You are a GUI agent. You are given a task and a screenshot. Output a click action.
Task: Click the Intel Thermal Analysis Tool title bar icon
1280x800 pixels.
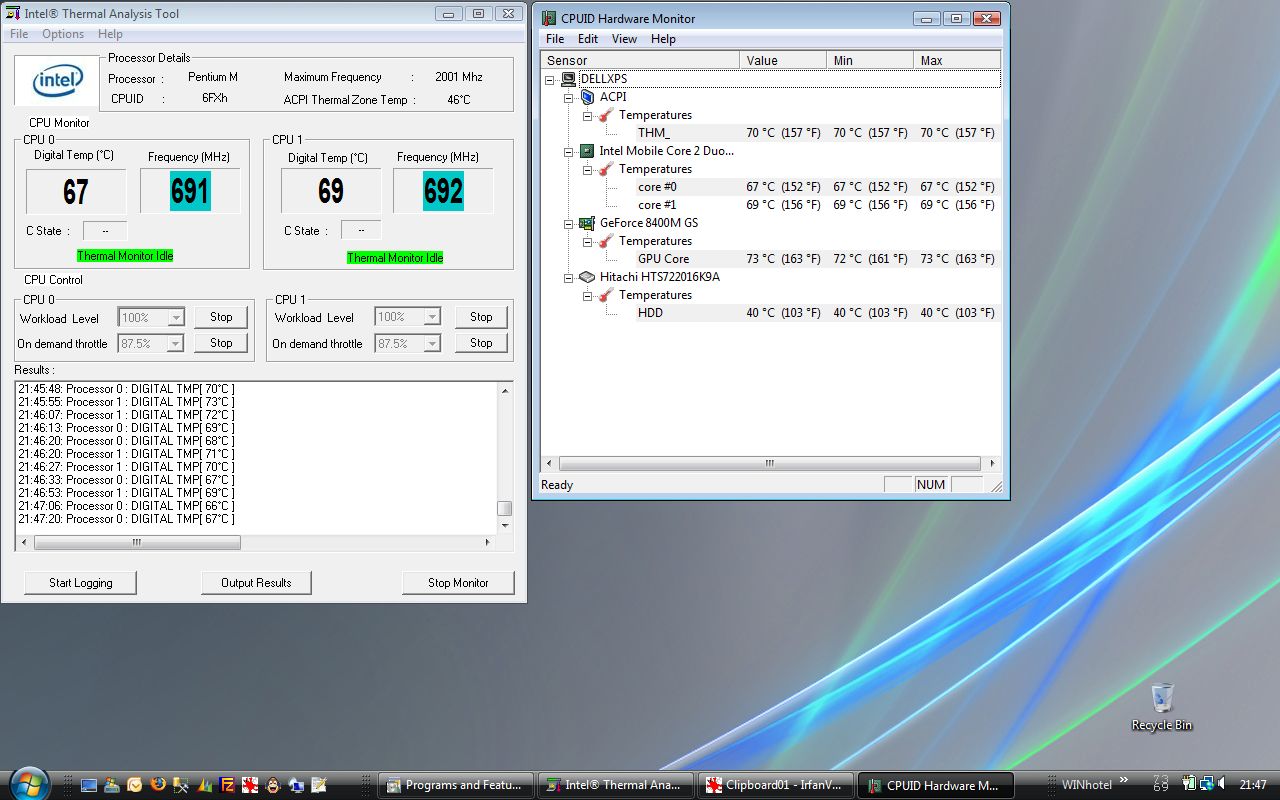click(13, 14)
